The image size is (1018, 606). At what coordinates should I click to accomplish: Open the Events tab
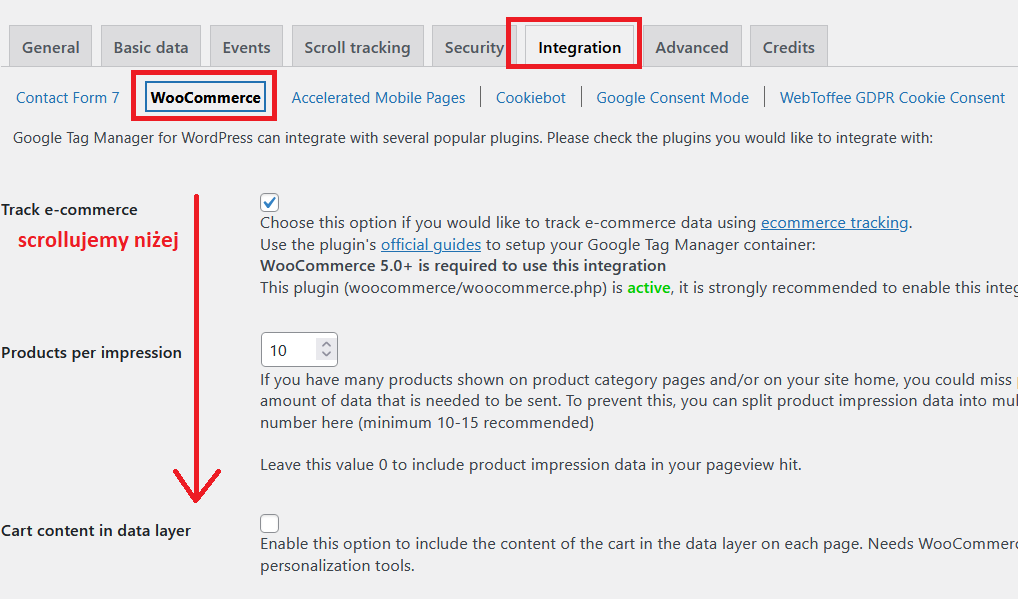(246, 47)
